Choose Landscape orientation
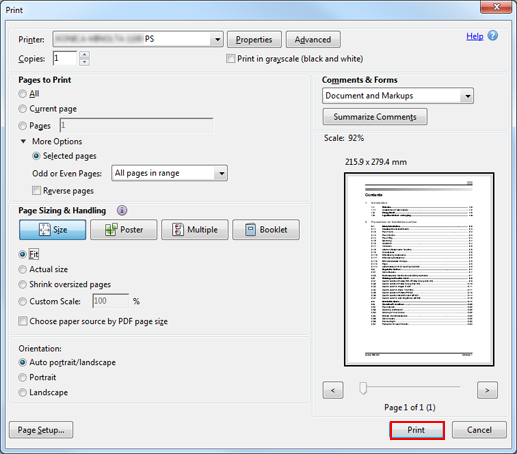The width and height of the screenshot is (517, 454). [22, 393]
